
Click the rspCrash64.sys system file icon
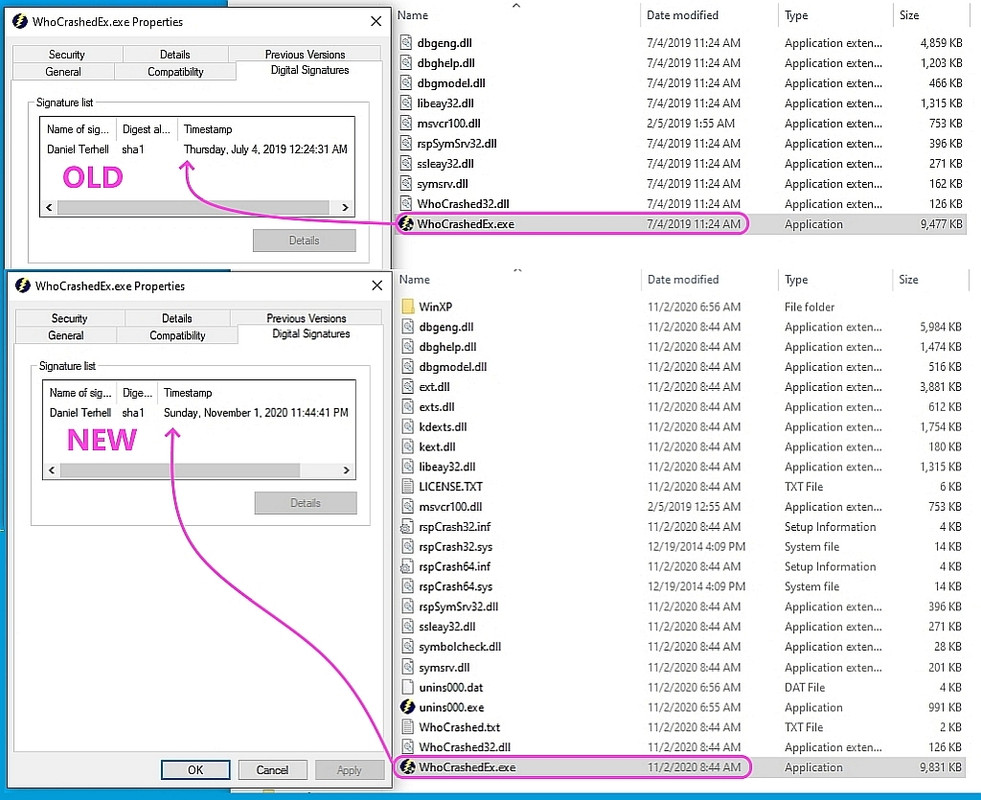[x=408, y=586]
